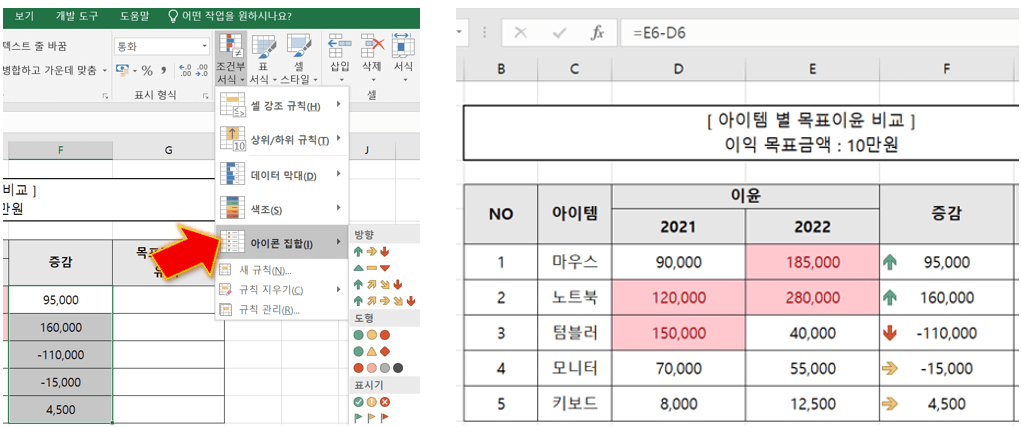Image resolution: width=1021 pixels, height=427 pixels.
Task: Expand the accounting format dropdown arrow
Action: [134, 70]
